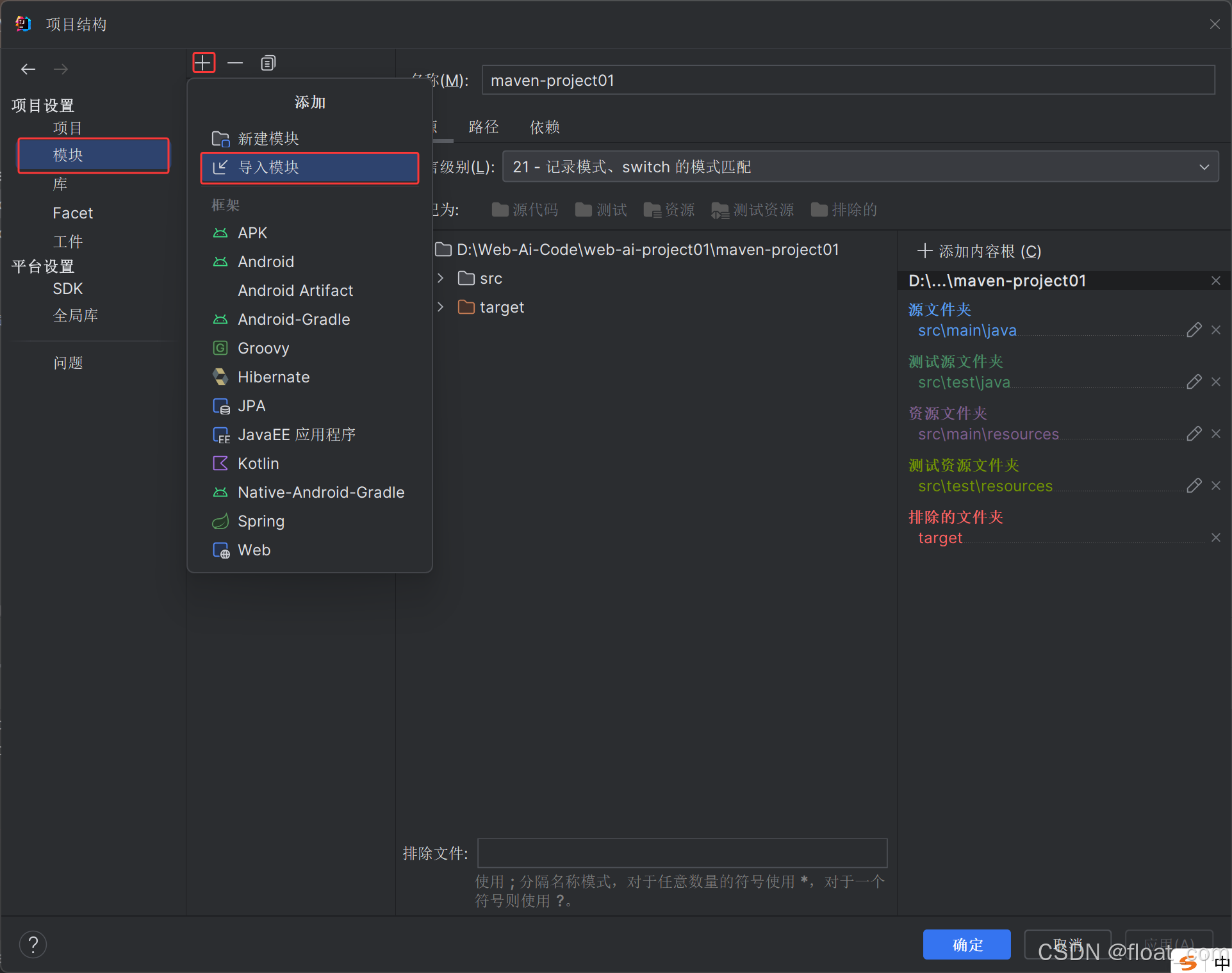Switch to the 依赖 tab

coord(545,127)
